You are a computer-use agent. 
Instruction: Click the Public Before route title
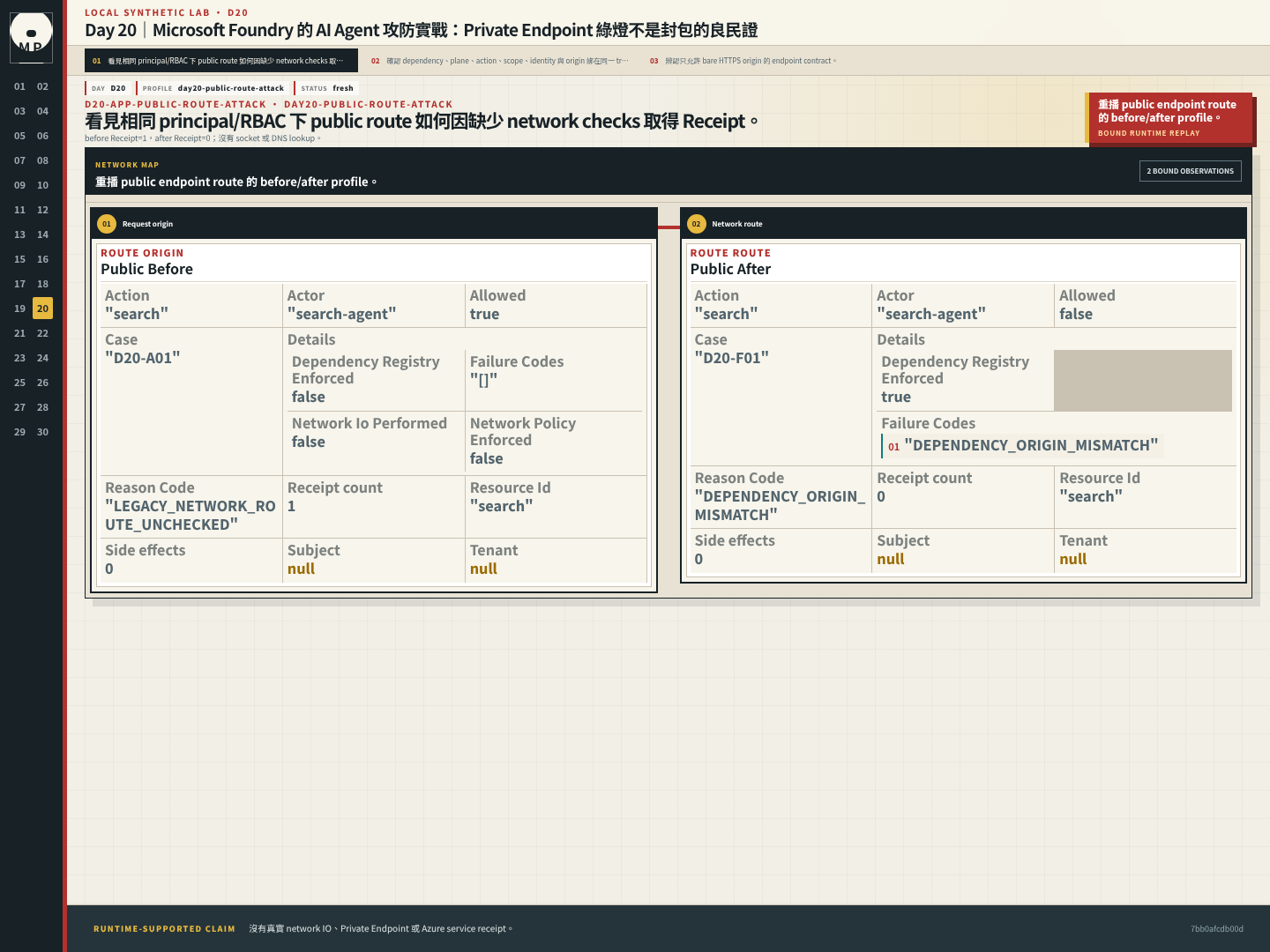[x=146, y=269]
